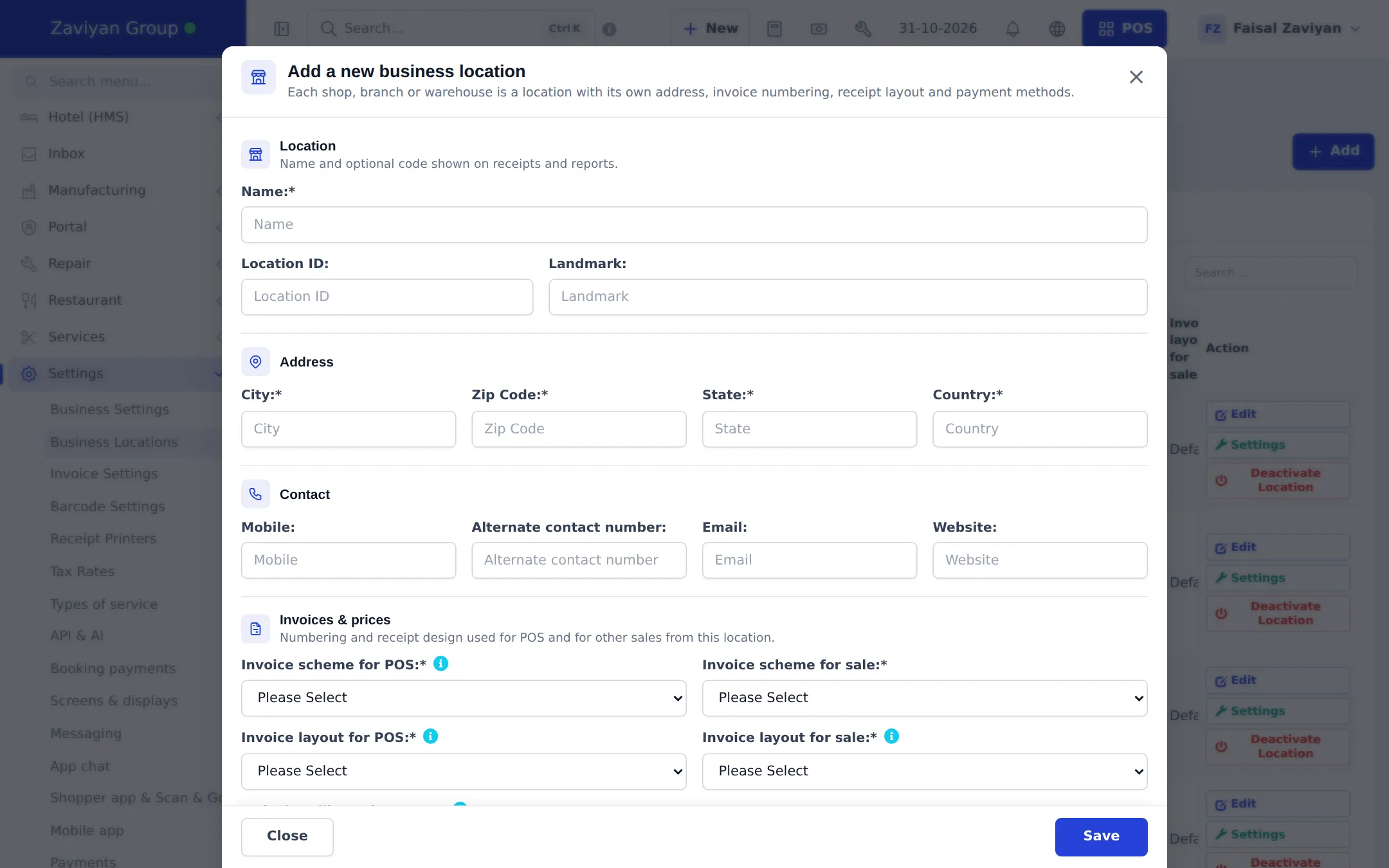Click the Save button

1101,836
